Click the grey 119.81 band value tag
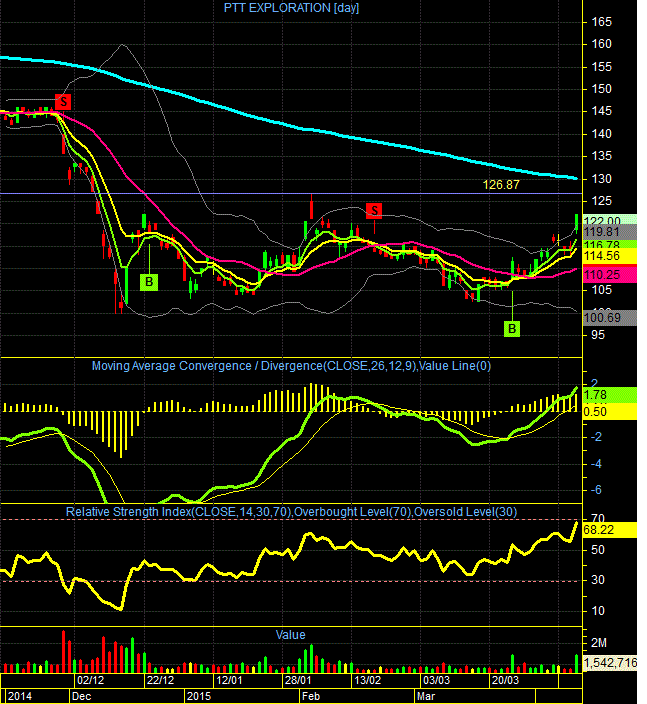The image size is (647, 704). [x=609, y=232]
